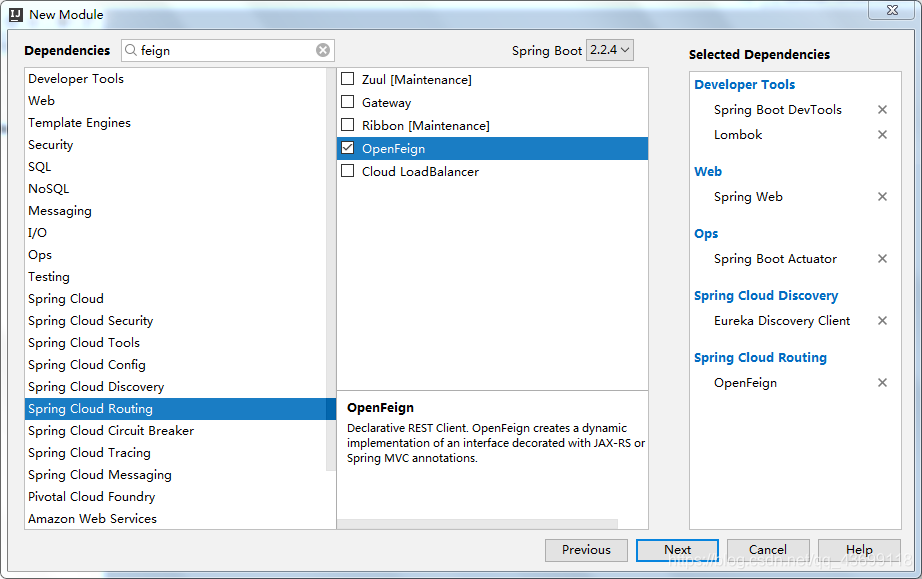Click the search magnifier icon

click(131, 51)
